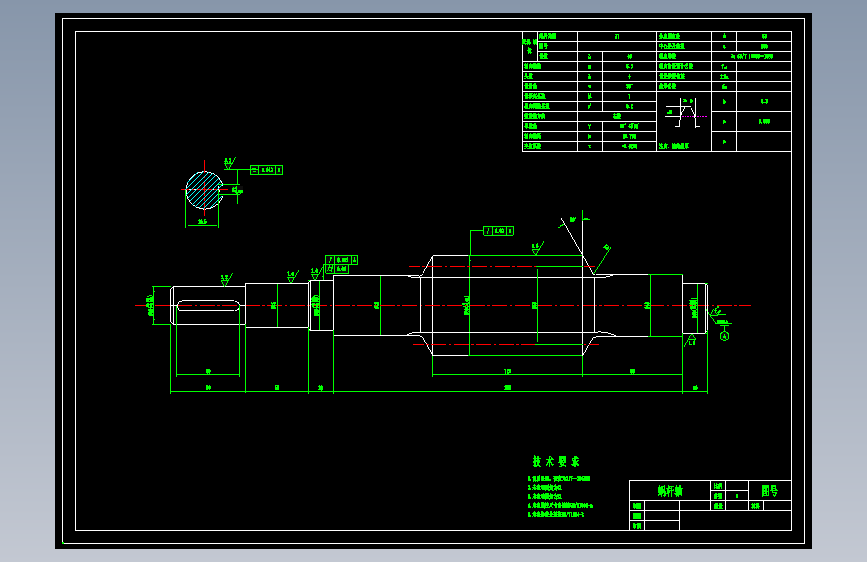
Task: Click the keyway slot on the shaft's left end
Action: pyautogui.click(x=208, y=305)
